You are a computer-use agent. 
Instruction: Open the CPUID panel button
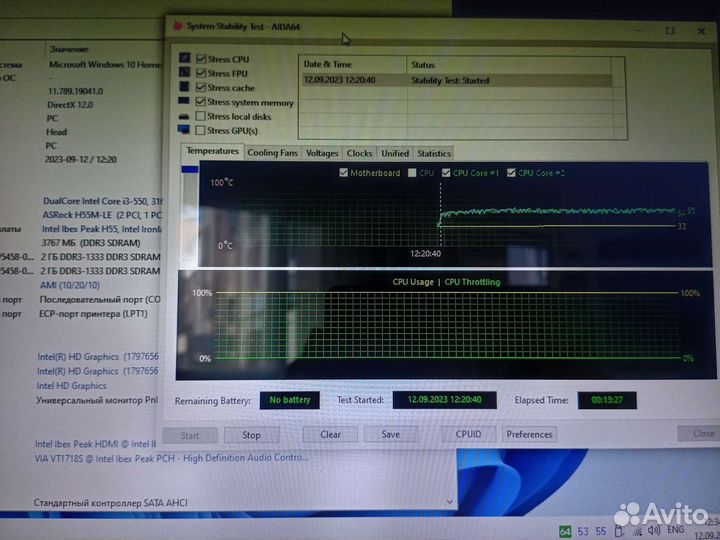point(468,434)
